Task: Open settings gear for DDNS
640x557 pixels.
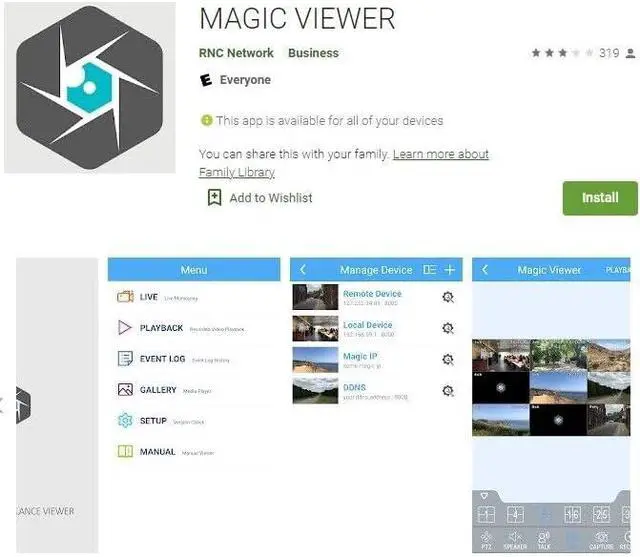Action: pyautogui.click(x=448, y=391)
